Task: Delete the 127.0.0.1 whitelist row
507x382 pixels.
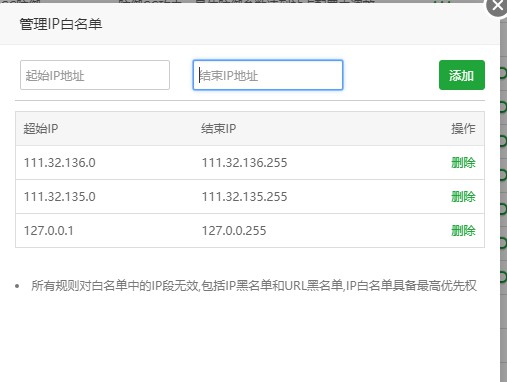Action: (x=463, y=231)
